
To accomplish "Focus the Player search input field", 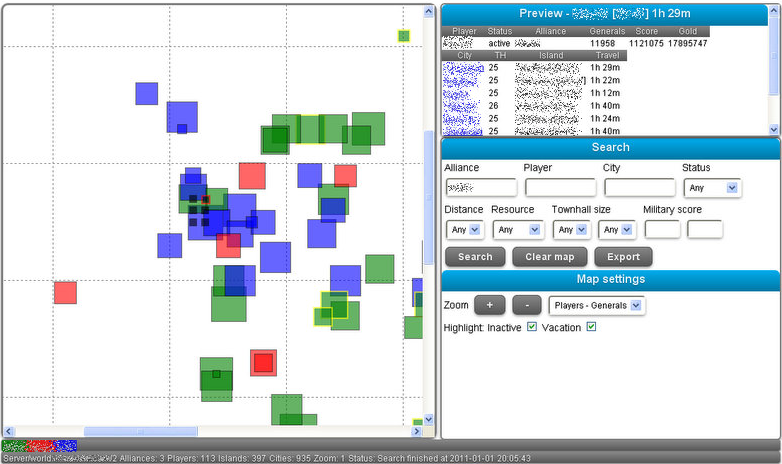I will click(560, 187).
